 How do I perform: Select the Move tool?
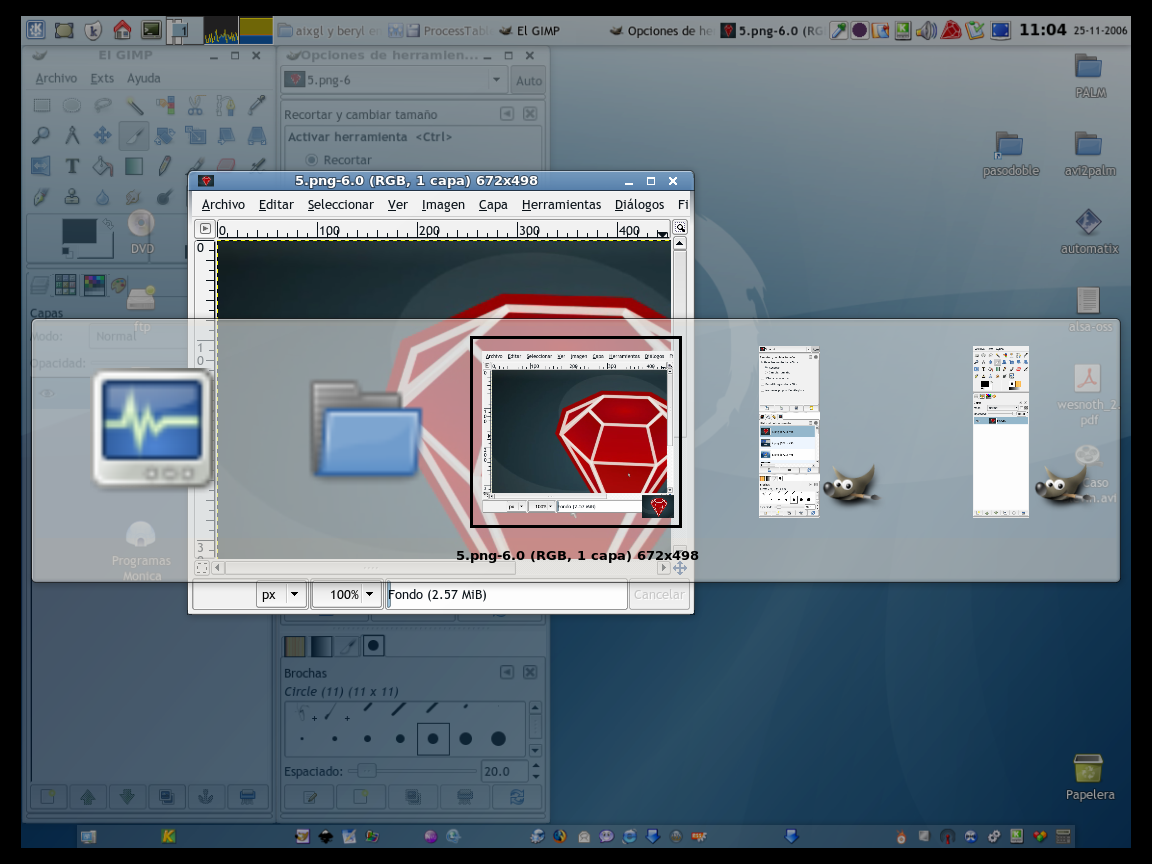tap(103, 135)
